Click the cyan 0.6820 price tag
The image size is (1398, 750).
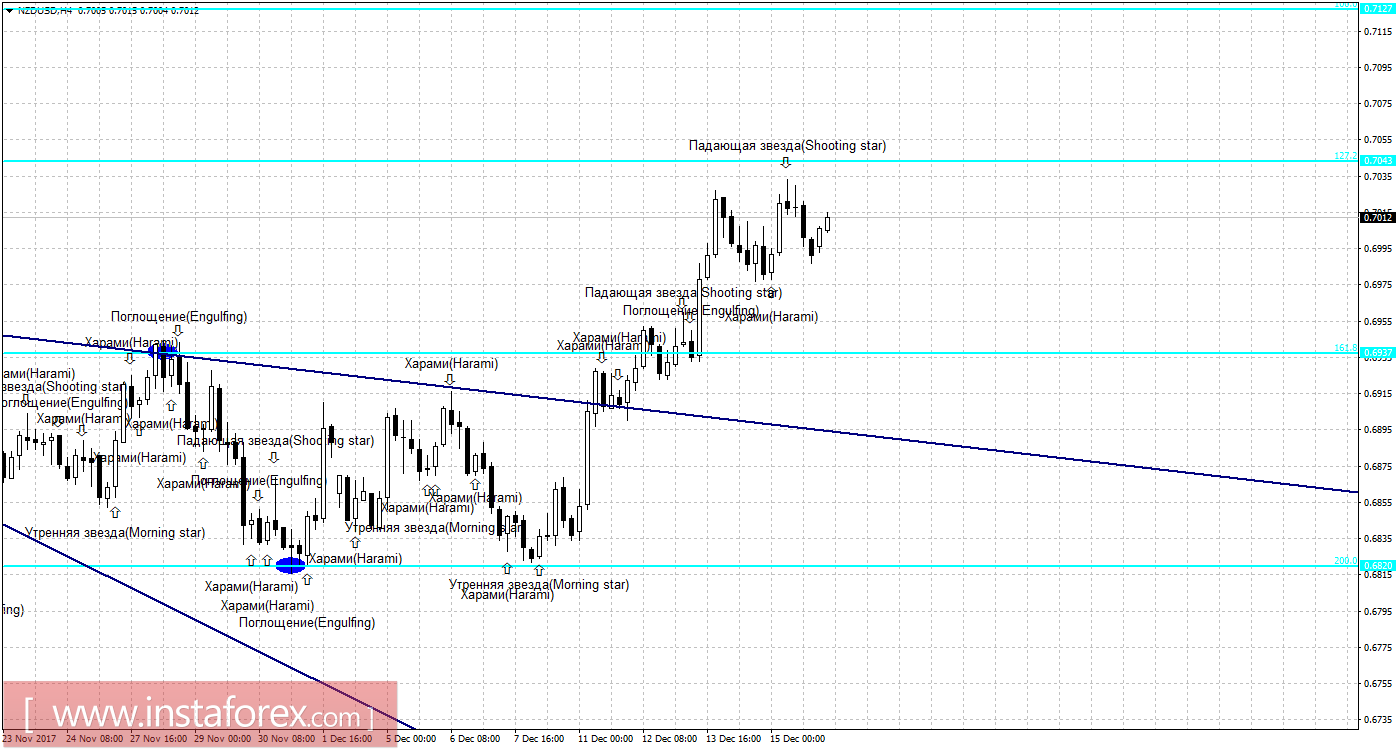coord(1377,565)
